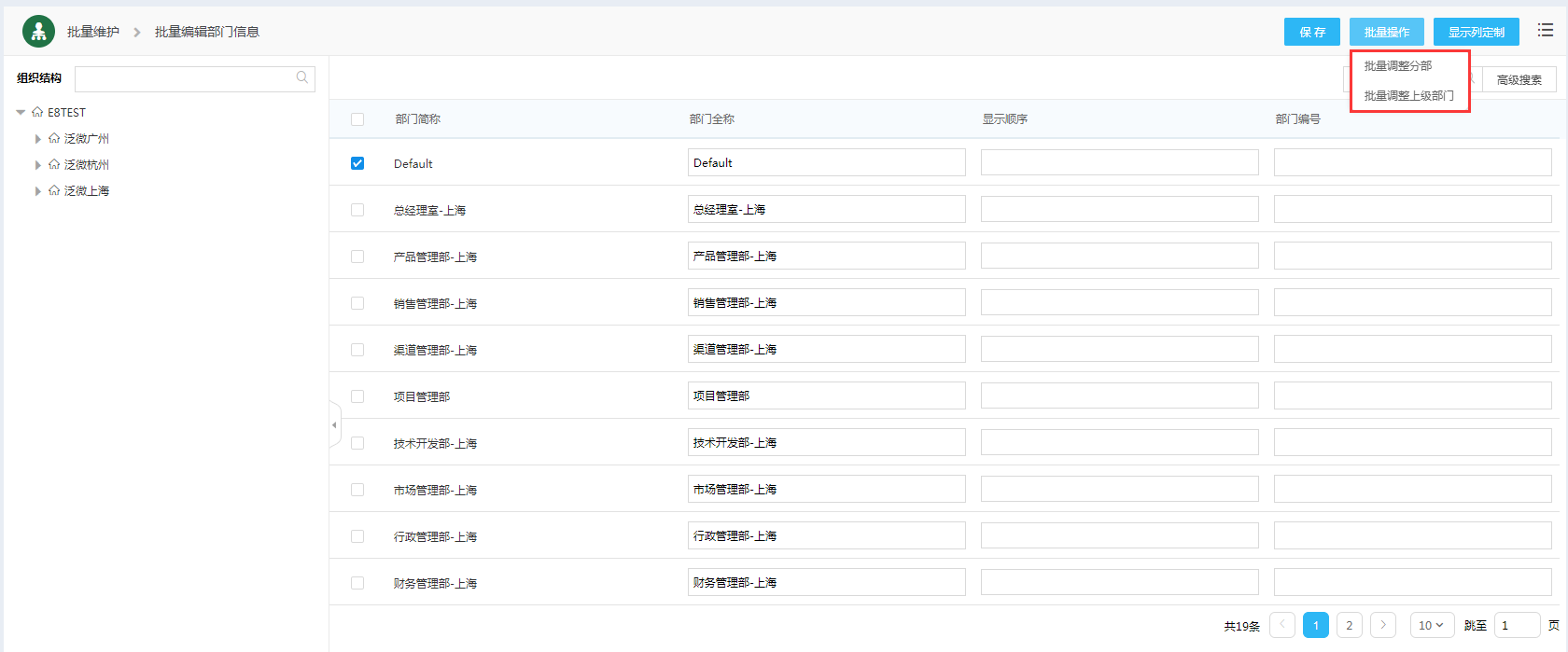Go to next page using right arrow

[1383, 625]
